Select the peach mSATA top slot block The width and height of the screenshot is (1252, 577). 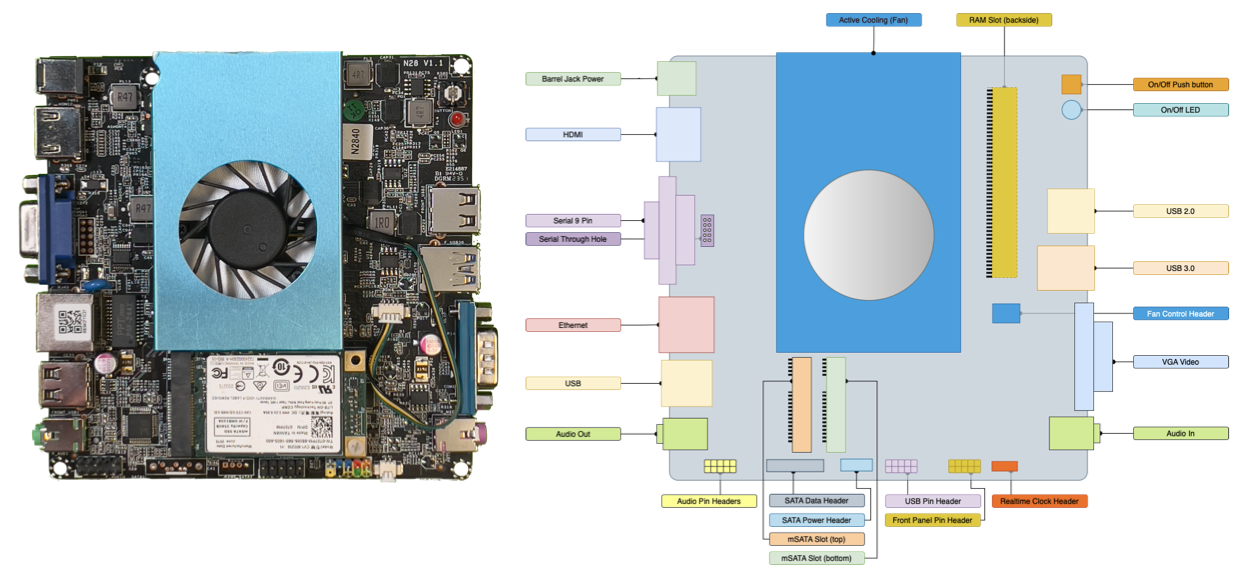pyautogui.click(x=802, y=404)
